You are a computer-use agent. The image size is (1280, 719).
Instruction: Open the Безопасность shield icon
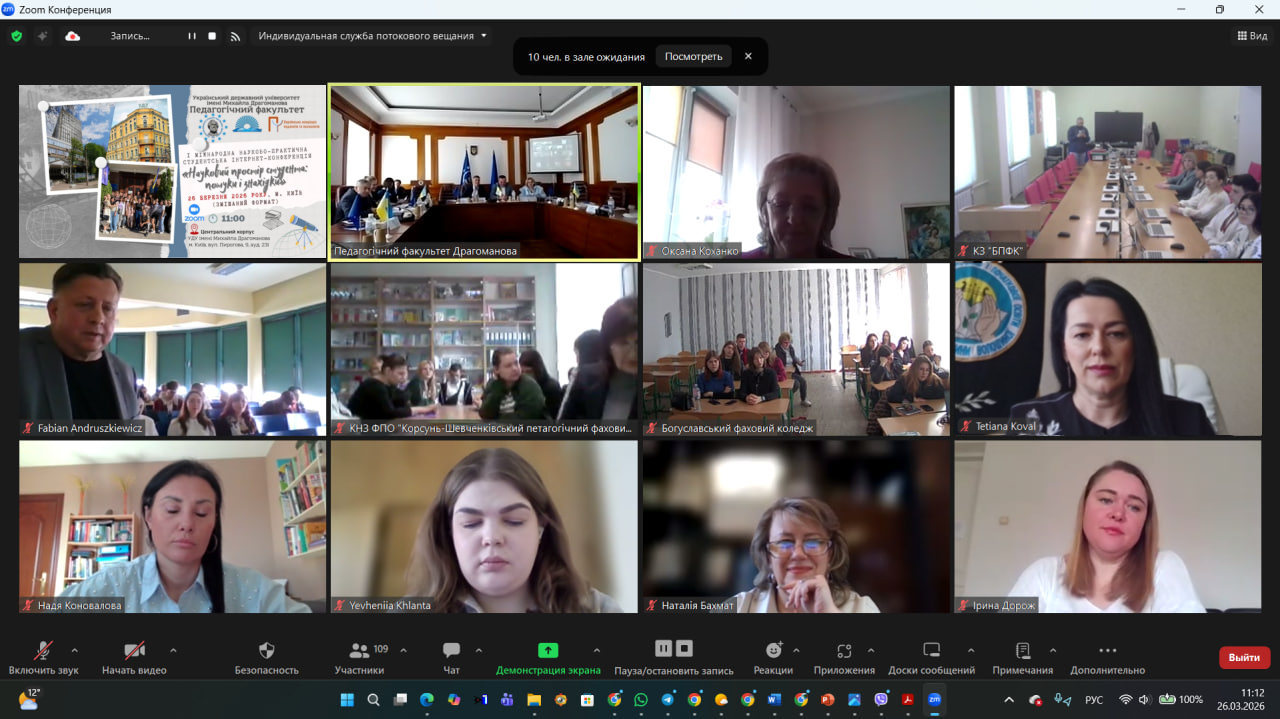[266, 651]
